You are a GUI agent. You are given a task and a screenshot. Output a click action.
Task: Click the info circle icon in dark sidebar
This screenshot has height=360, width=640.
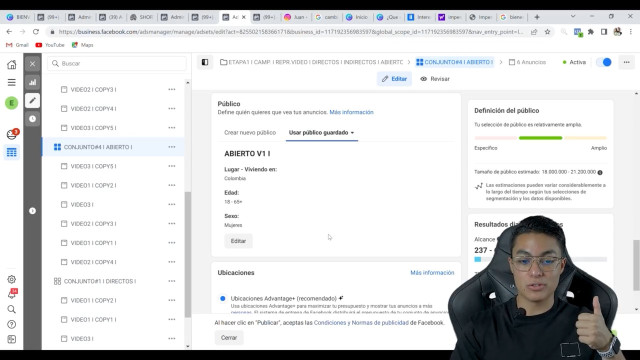point(32,211)
